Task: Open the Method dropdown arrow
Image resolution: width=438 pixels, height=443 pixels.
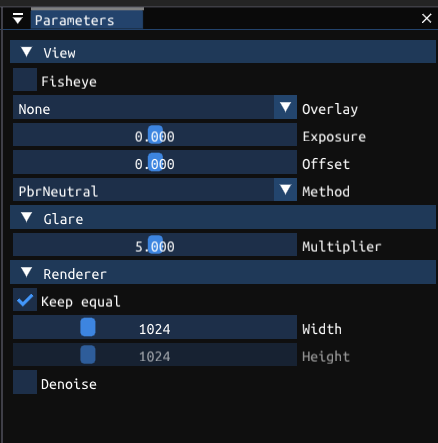Action: point(285,189)
